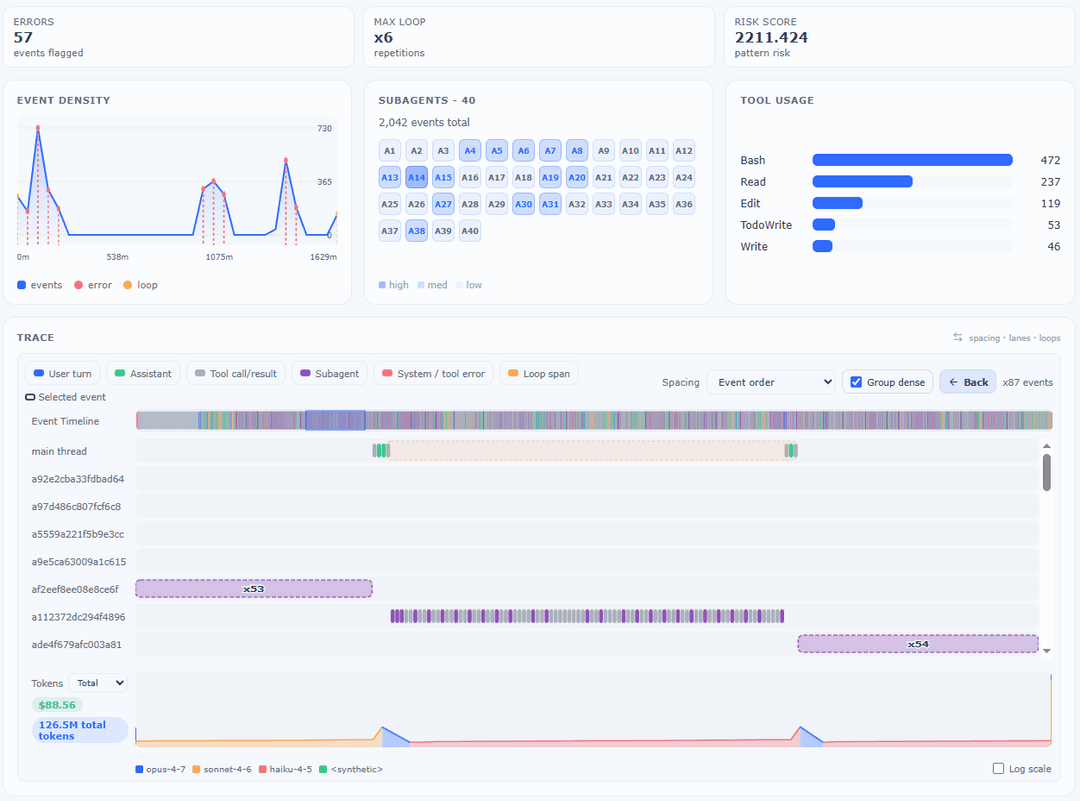Click the back arrow button
This screenshot has height=801, width=1080.
click(x=968, y=382)
